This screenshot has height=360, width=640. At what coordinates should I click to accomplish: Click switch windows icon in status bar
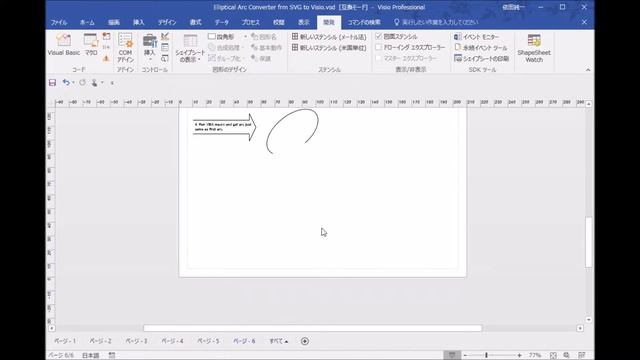(x=582, y=356)
